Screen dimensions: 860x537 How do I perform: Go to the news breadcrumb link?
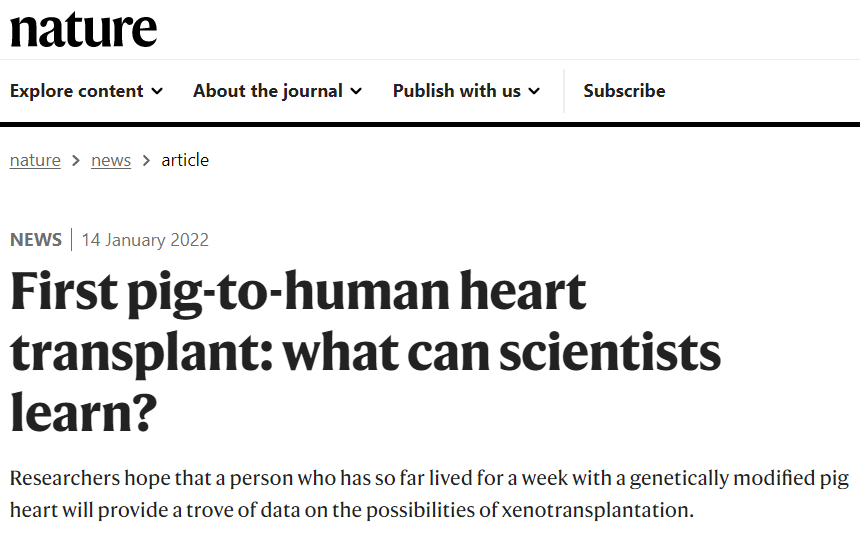point(111,160)
